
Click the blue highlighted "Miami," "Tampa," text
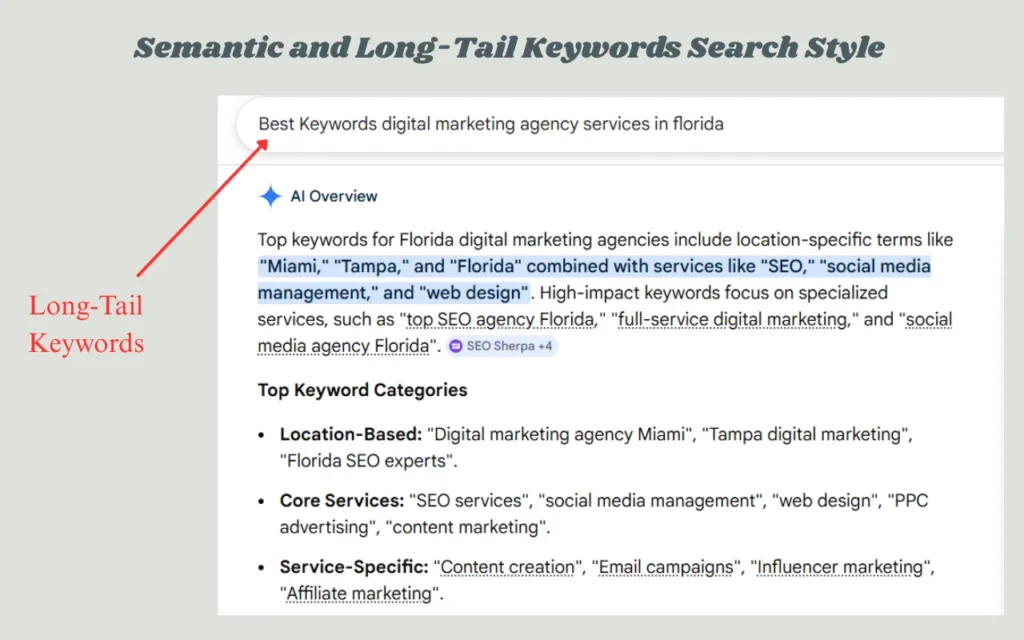[332, 267]
